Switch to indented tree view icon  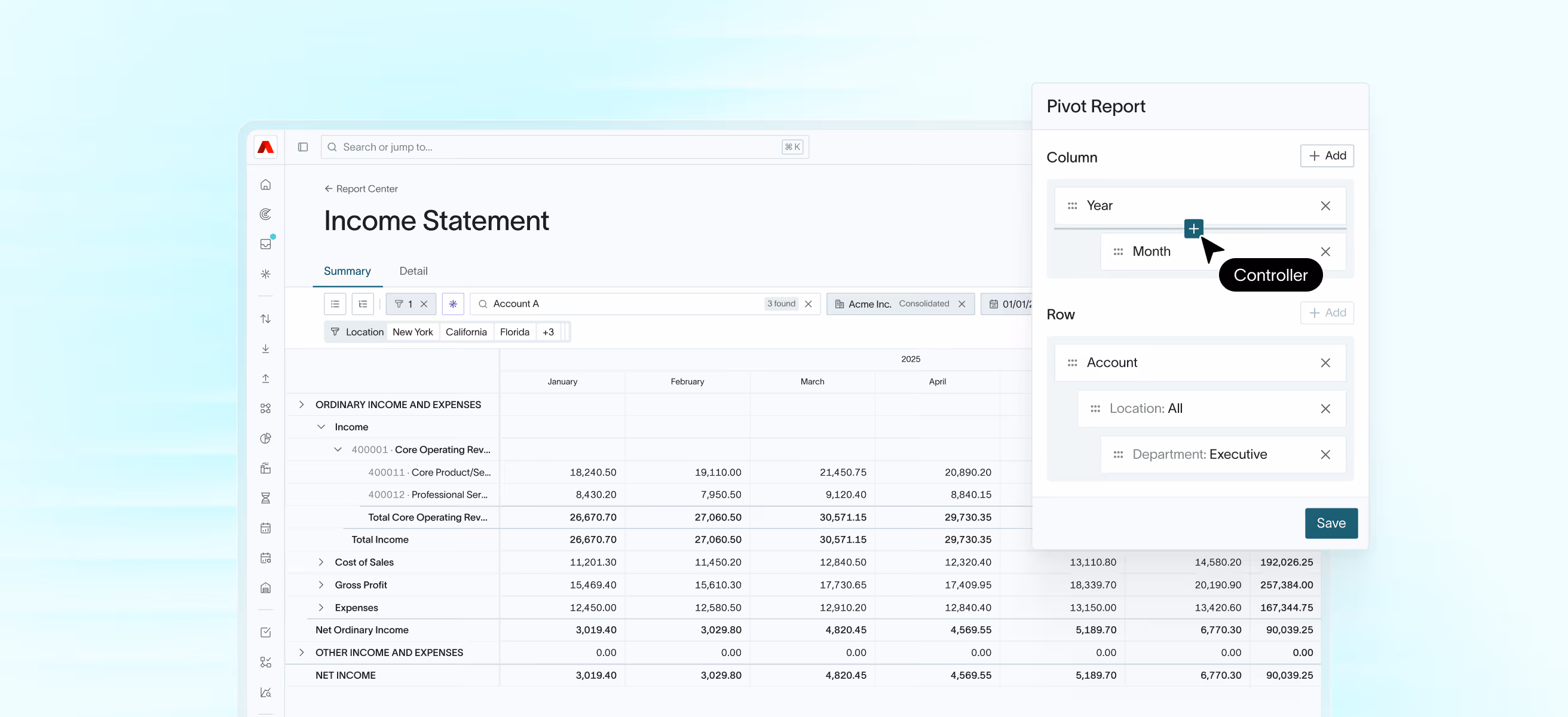tap(363, 304)
